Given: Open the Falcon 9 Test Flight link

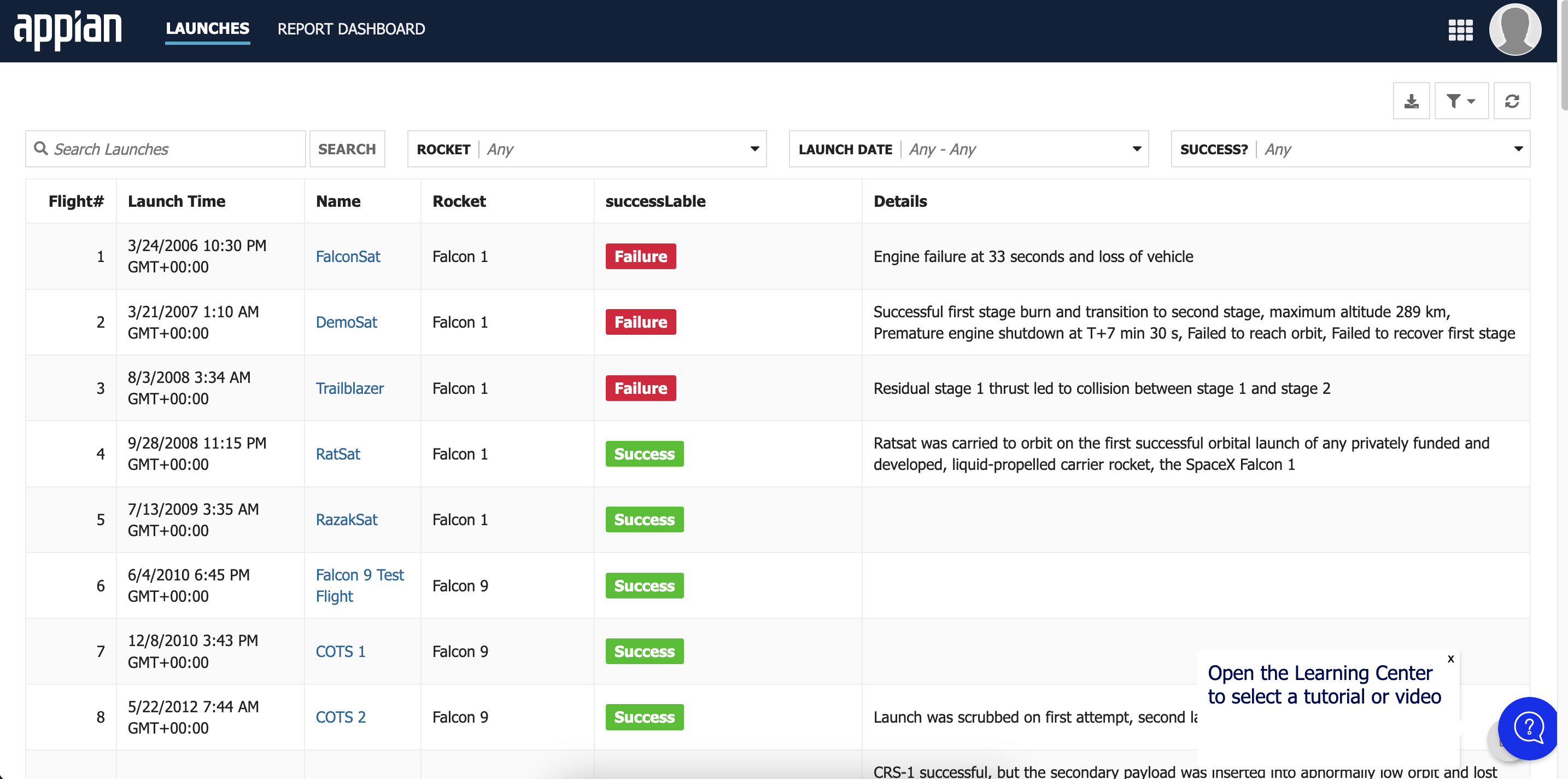Looking at the screenshot, I should click(360, 585).
